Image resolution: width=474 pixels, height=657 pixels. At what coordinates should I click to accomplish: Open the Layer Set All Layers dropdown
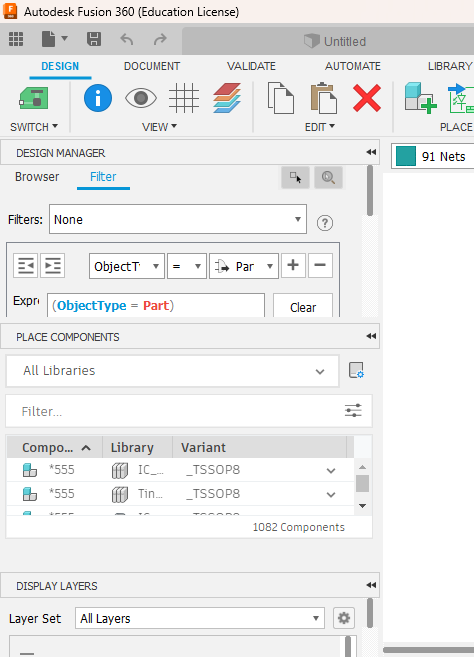click(x=199, y=618)
